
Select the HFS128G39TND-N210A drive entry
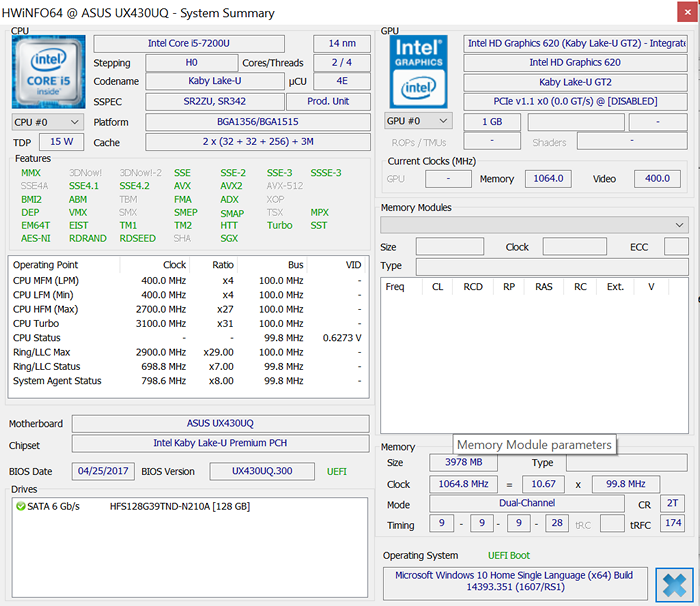(179, 506)
